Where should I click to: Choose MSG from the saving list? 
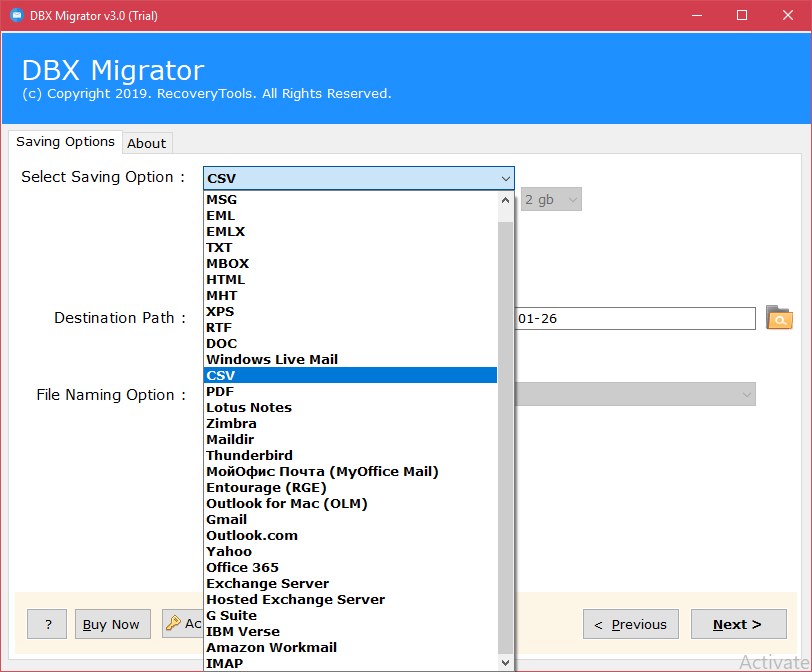pyautogui.click(x=351, y=199)
